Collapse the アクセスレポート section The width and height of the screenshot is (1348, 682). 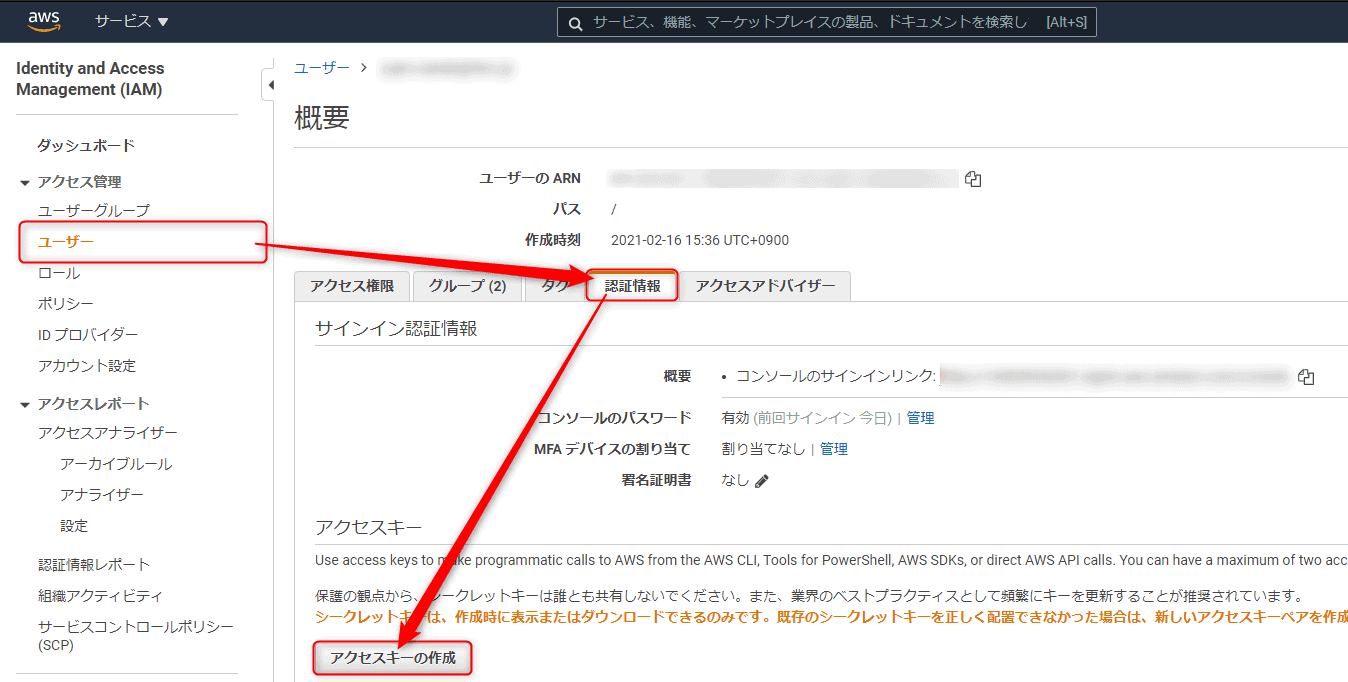point(25,405)
